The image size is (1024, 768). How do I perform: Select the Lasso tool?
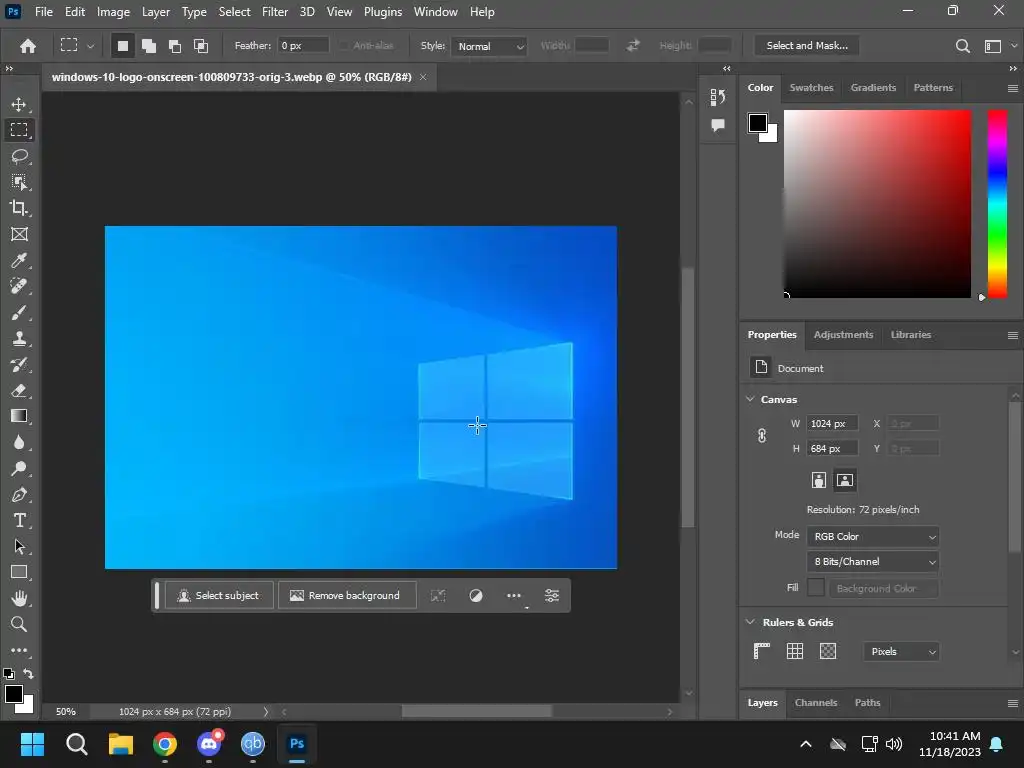[x=19, y=156]
